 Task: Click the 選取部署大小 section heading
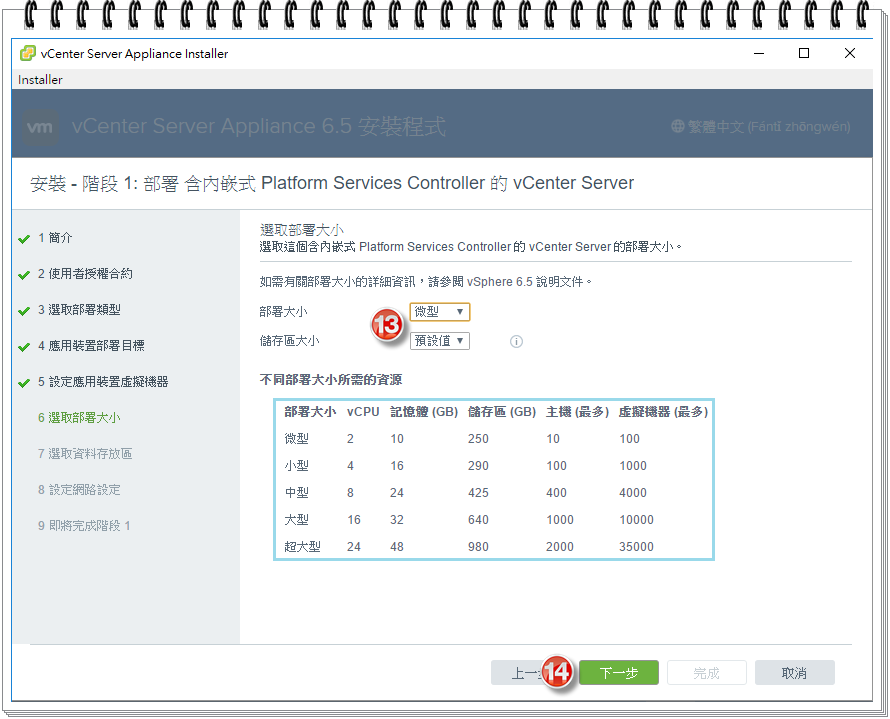click(302, 230)
